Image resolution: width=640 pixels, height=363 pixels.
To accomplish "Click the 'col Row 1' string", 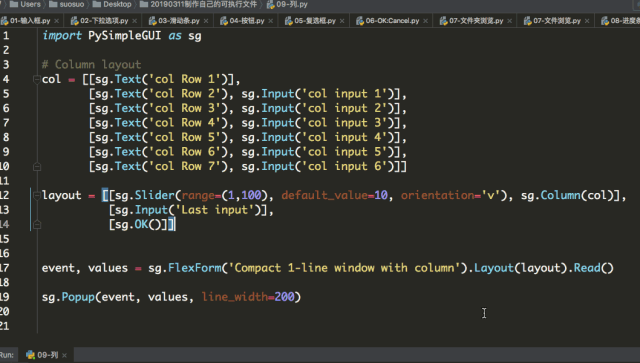I will click(185, 79).
